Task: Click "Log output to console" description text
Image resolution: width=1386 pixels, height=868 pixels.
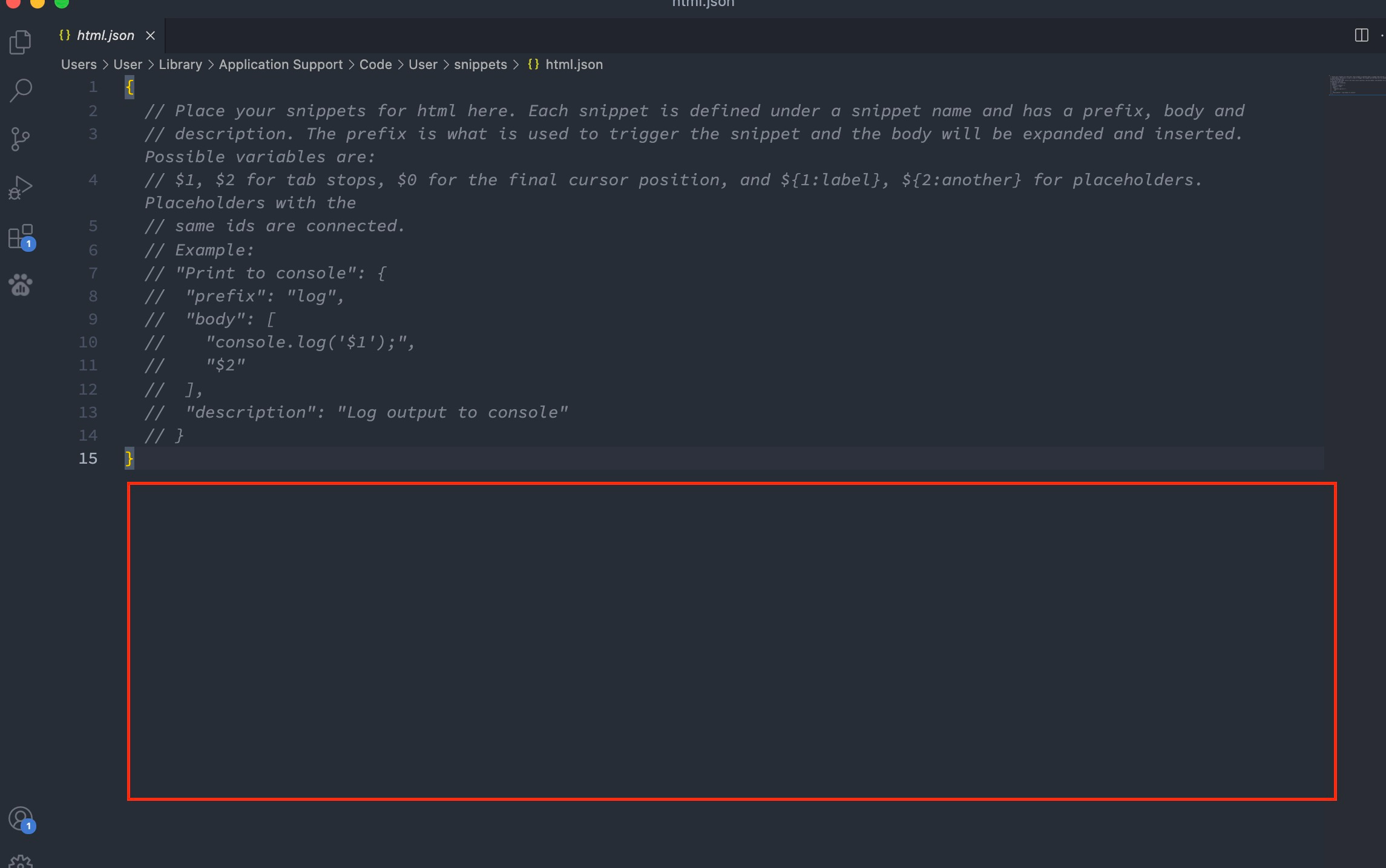Action: 452,412
